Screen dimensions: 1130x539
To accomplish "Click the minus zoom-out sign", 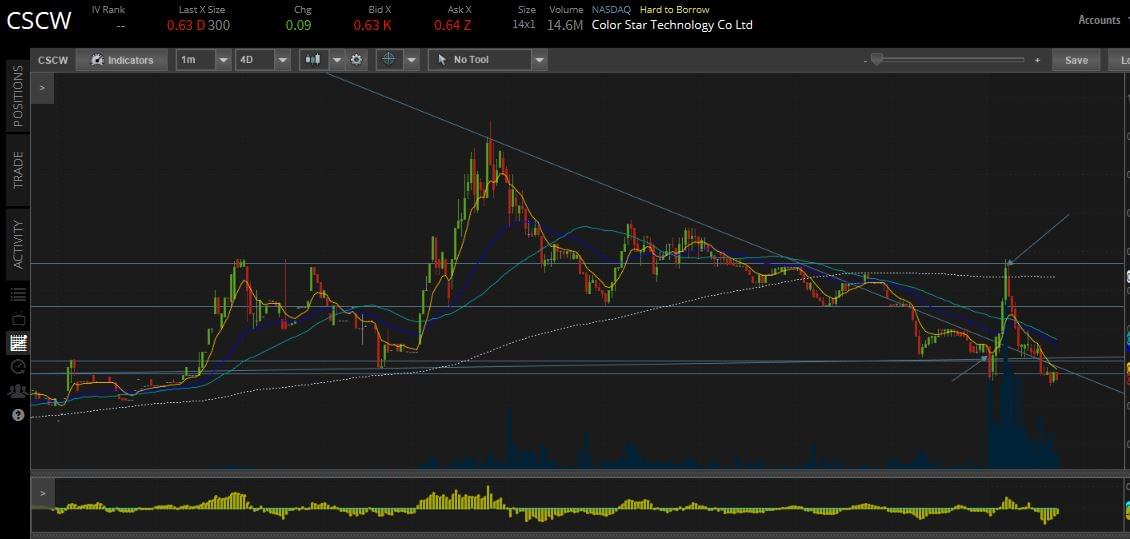I will point(865,61).
